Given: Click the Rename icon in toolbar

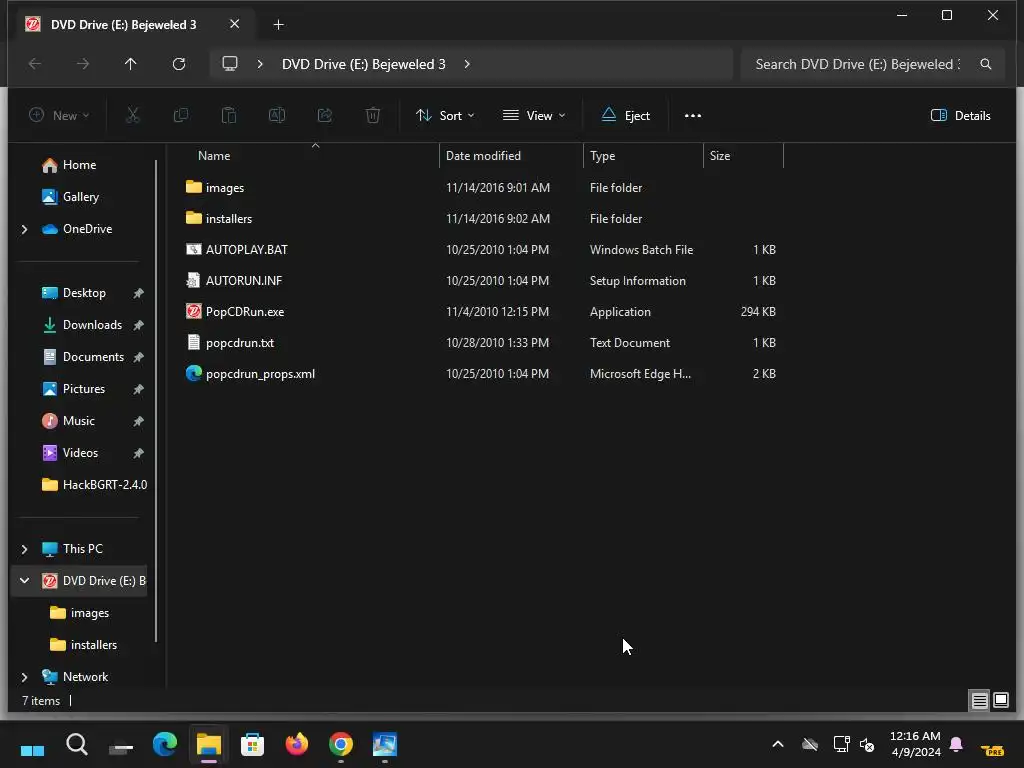Looking at the screenshot, I should 277,116.
